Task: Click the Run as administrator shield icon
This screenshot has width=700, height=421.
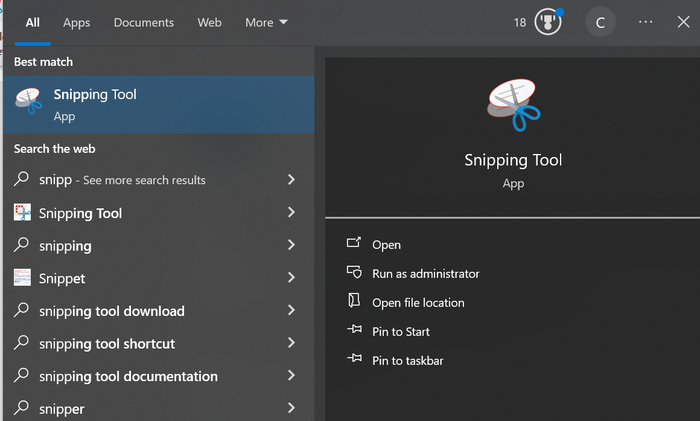Action: pos(353,273)
